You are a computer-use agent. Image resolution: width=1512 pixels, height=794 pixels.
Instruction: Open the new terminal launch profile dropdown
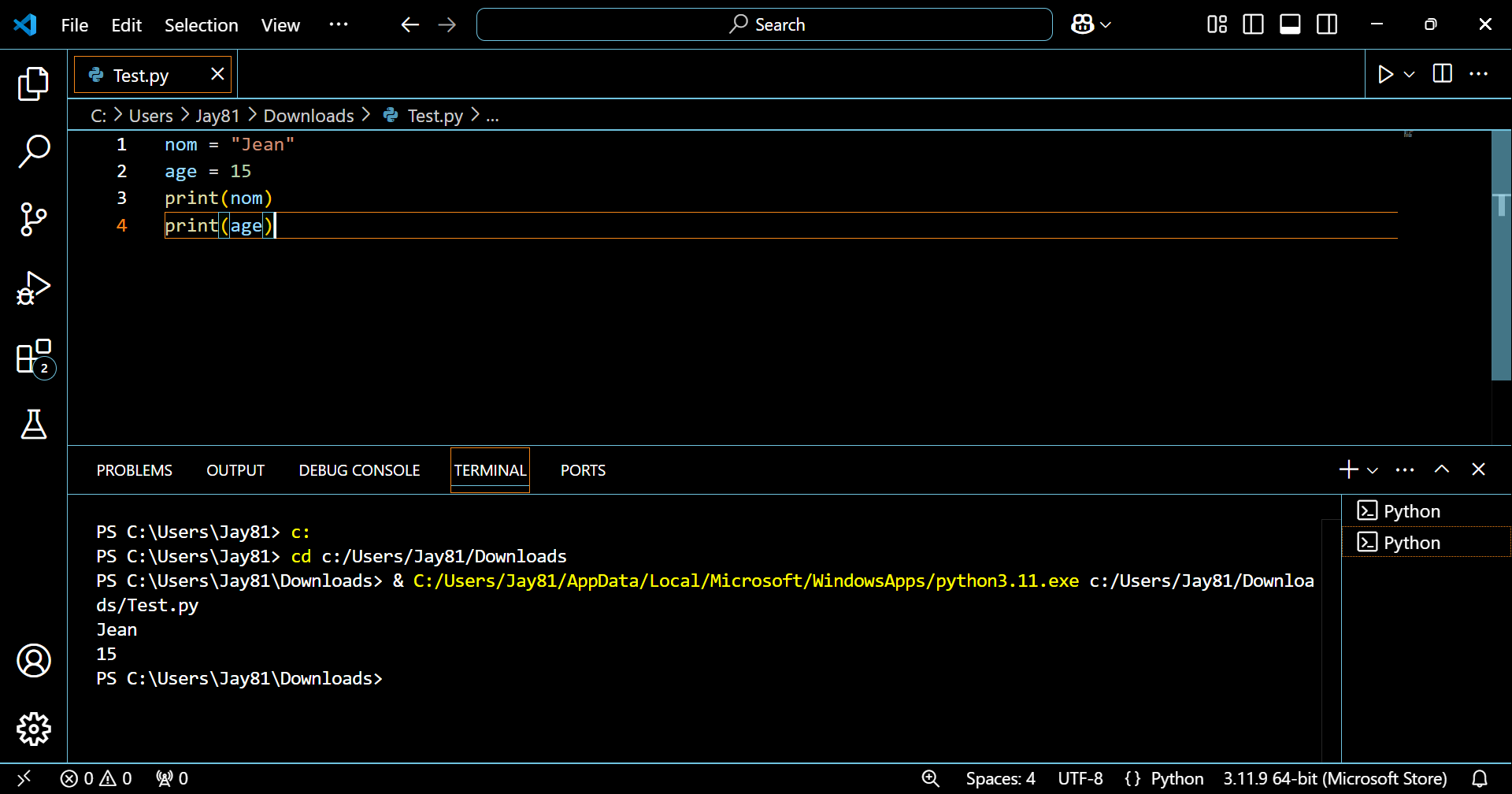pos(1373,470)
